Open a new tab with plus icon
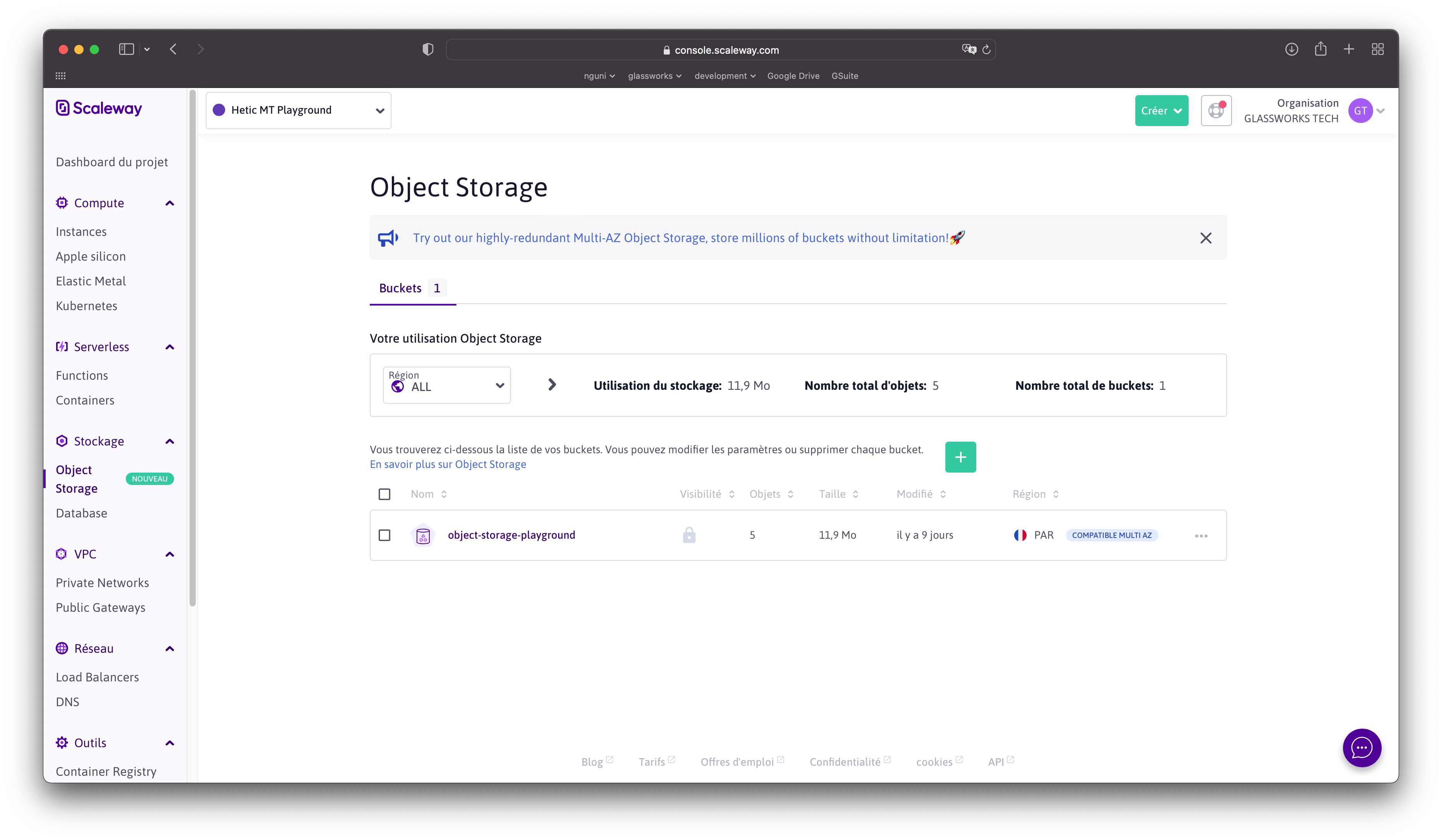Image resolution: width=1442 pixels, height=840 pixels. 1349,49
